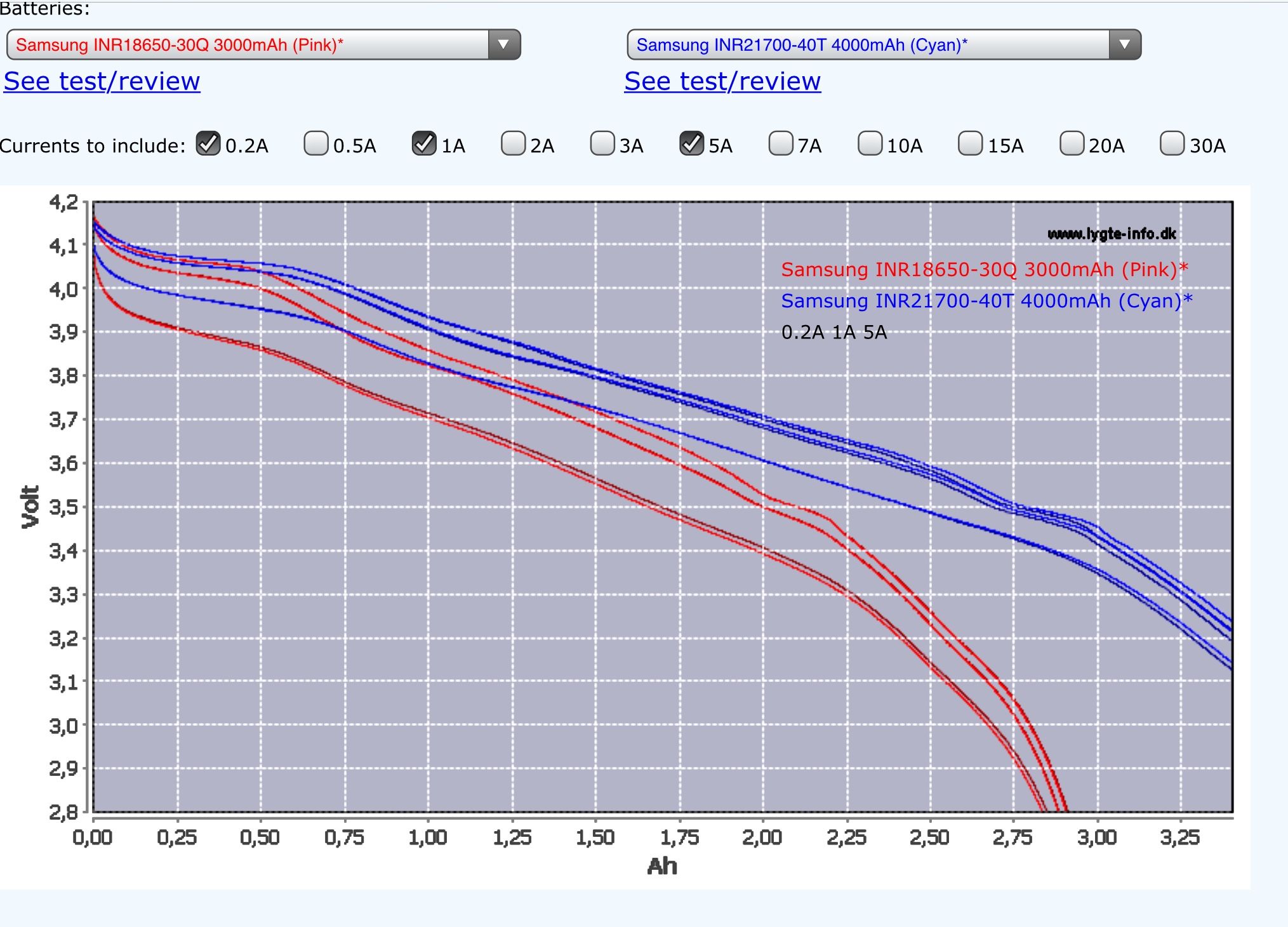Screen dimensions: 1288x927
Task: Click the 2,75 Ah axis tick label
Action: tap(1013, 837)
